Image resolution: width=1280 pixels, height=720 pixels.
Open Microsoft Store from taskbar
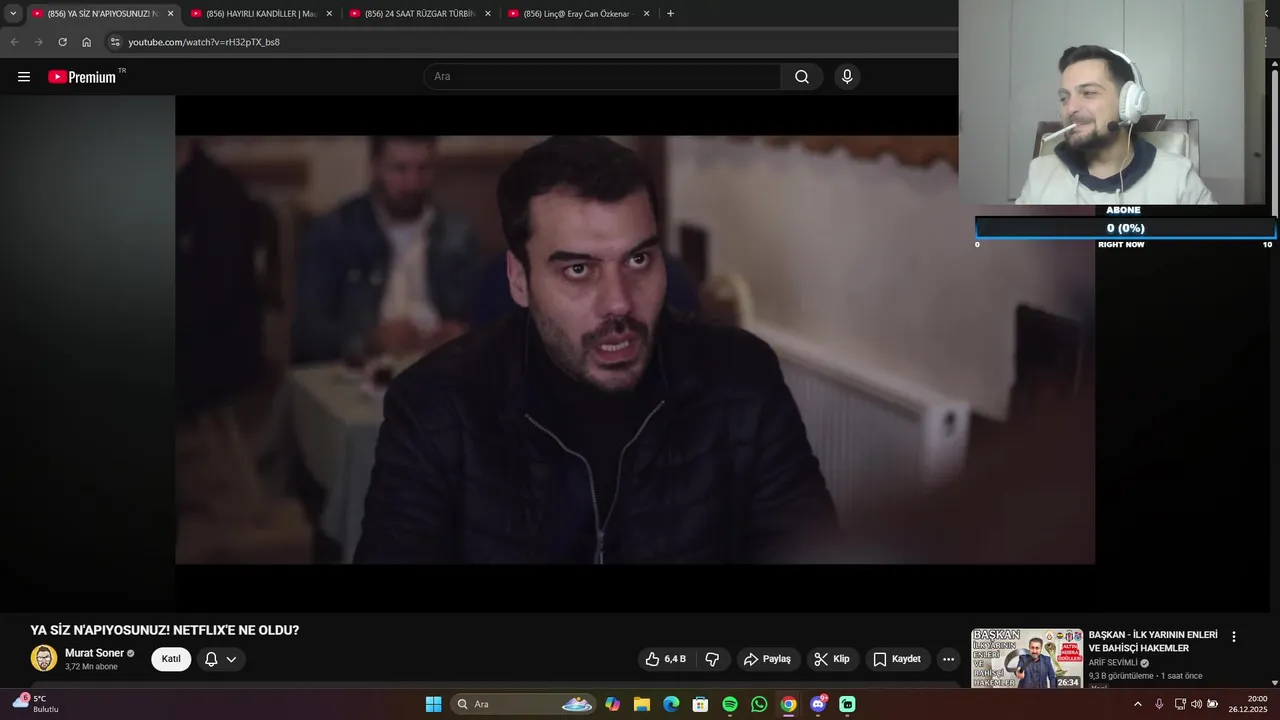(x=700, y=704)
